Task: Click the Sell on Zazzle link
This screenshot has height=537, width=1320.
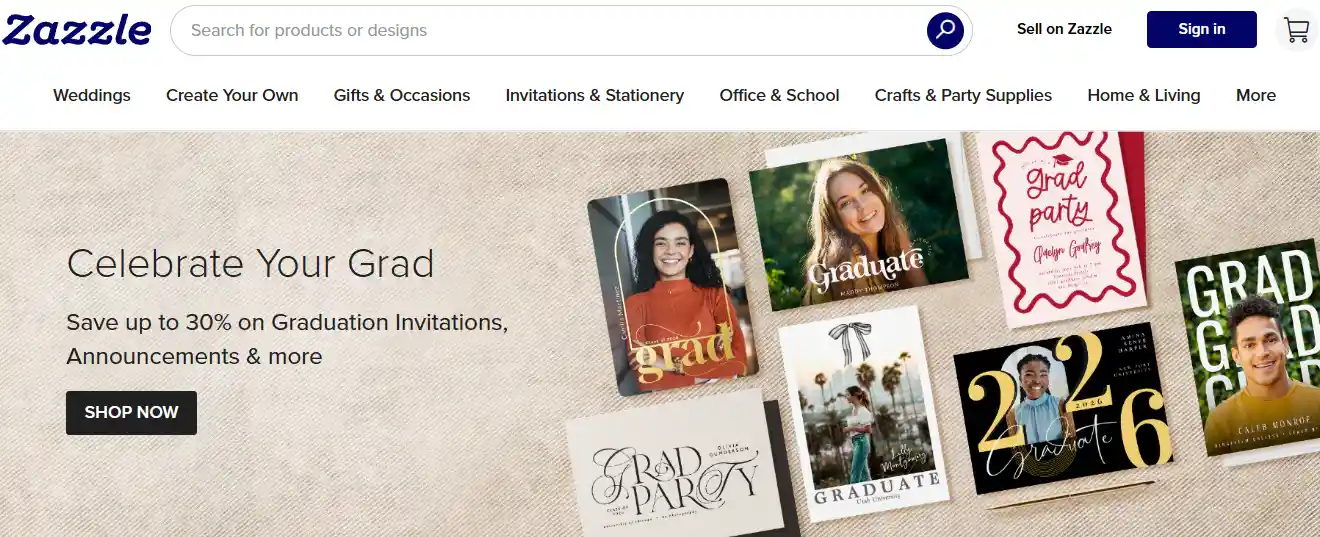Action: [1064, 29]
